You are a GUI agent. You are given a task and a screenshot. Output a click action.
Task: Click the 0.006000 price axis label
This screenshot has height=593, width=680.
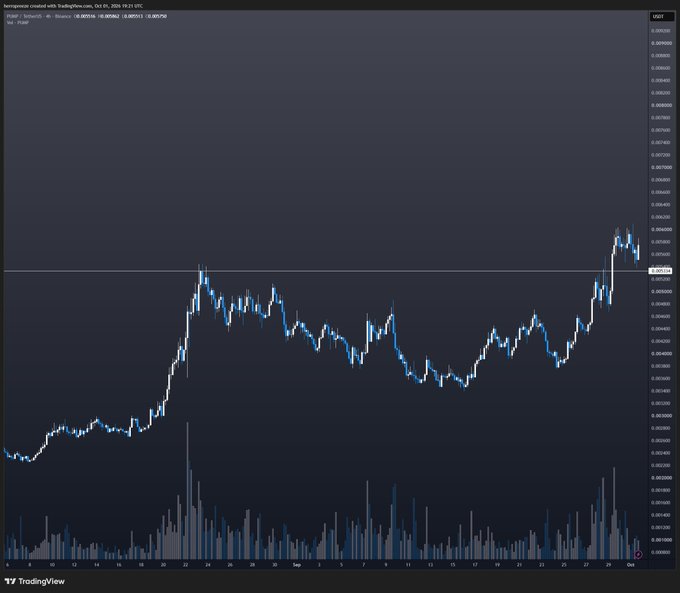(x=661, y=229)
